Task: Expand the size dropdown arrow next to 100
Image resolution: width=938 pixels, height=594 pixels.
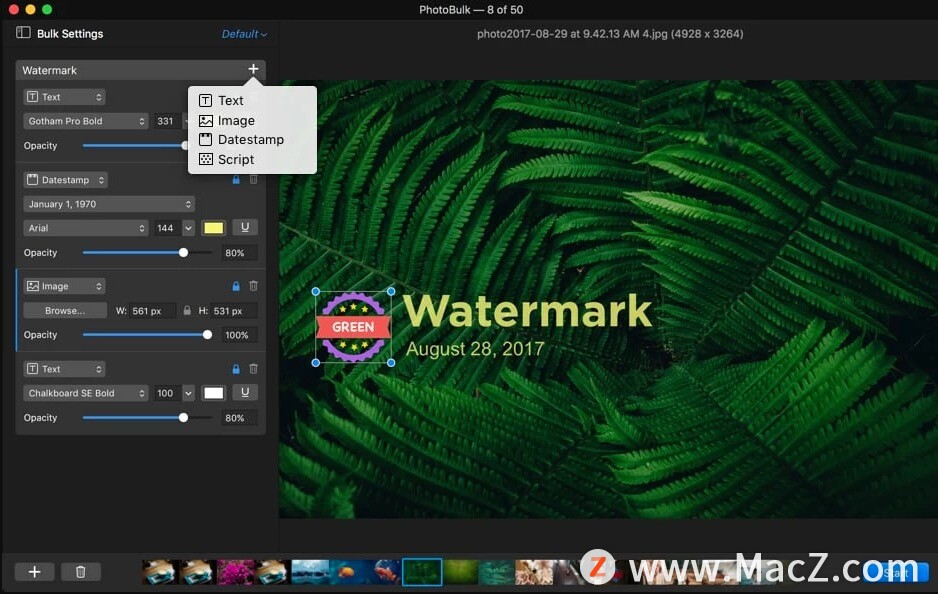Action: [x=188, y=393]
